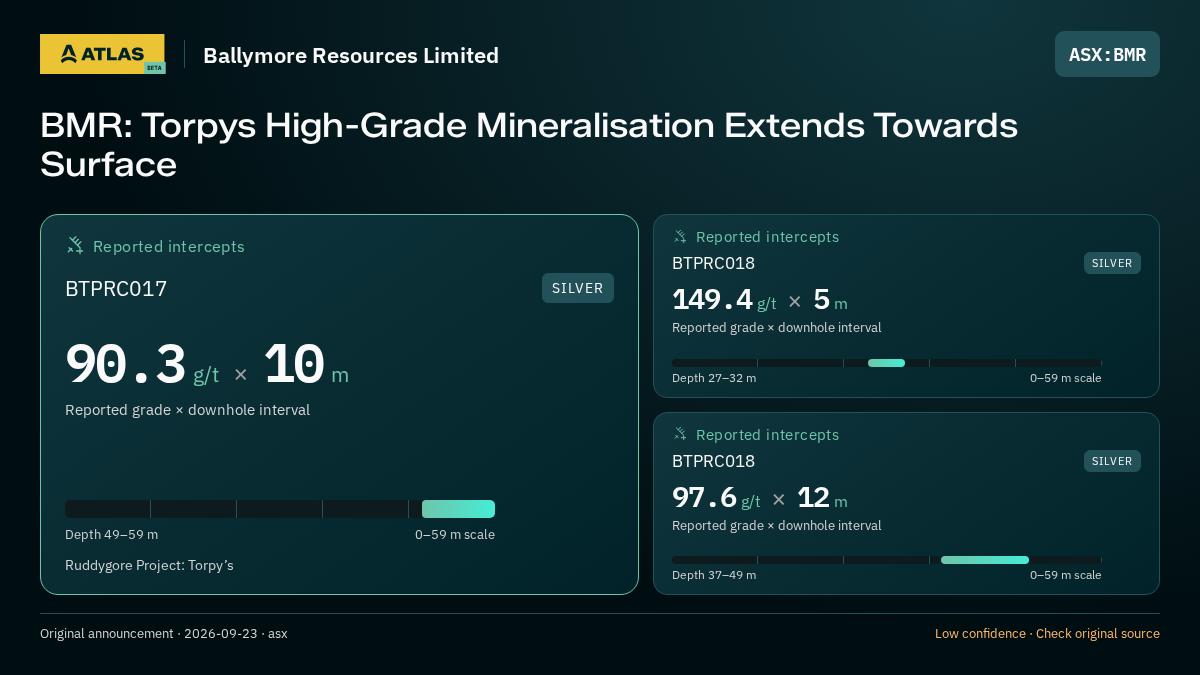Click the Depth 49–59 m bar highlight

(458, 509)
